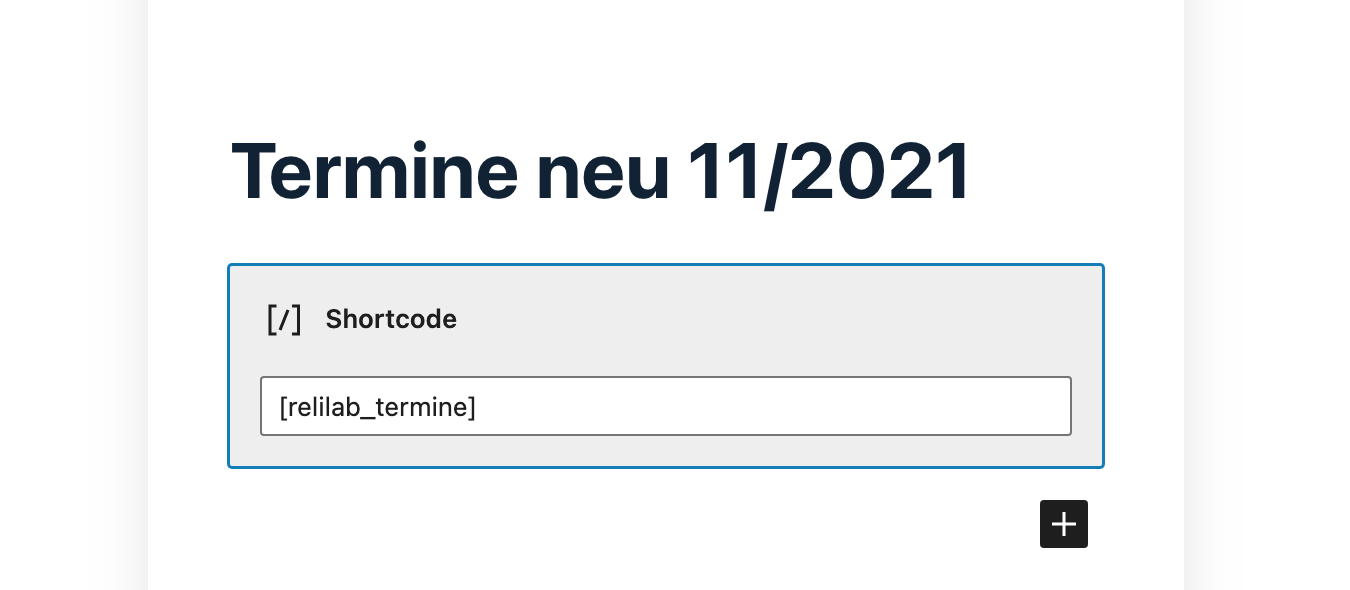Place cursor on the word Termine in title
Screen dimensions: 1350x590
374,172
